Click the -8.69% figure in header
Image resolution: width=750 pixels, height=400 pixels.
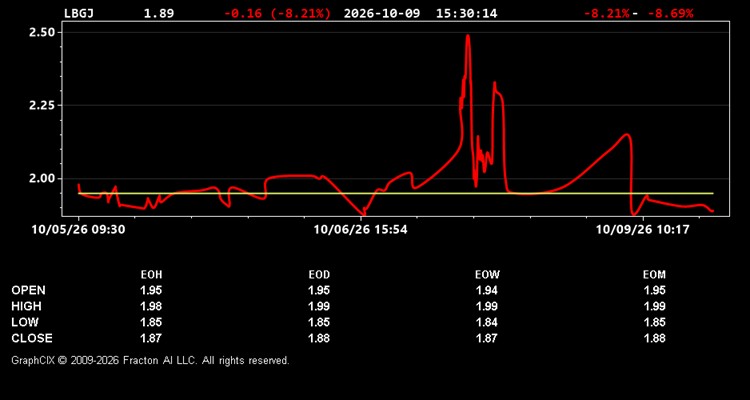[670, 13]
